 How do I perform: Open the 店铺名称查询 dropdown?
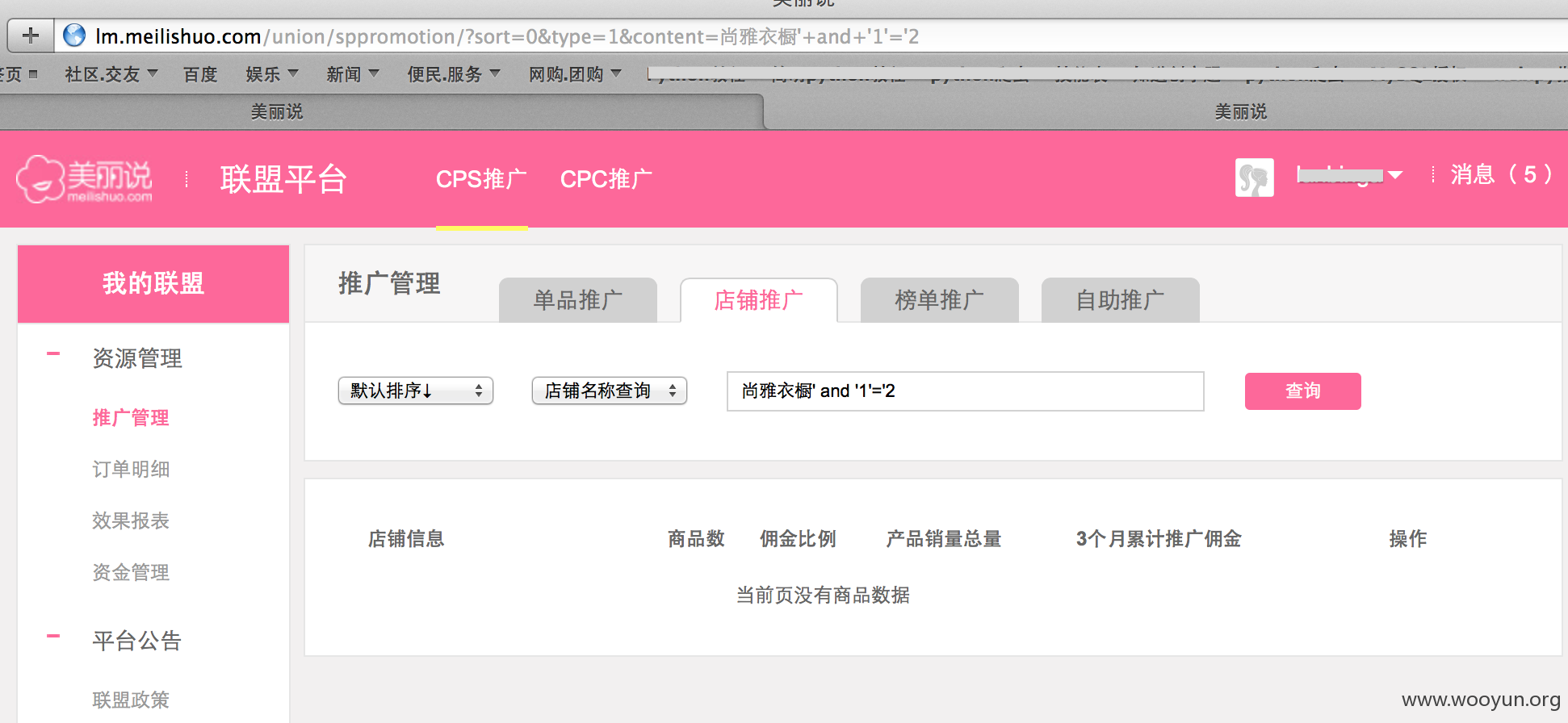pyautogui.click(x=610, y=391)
